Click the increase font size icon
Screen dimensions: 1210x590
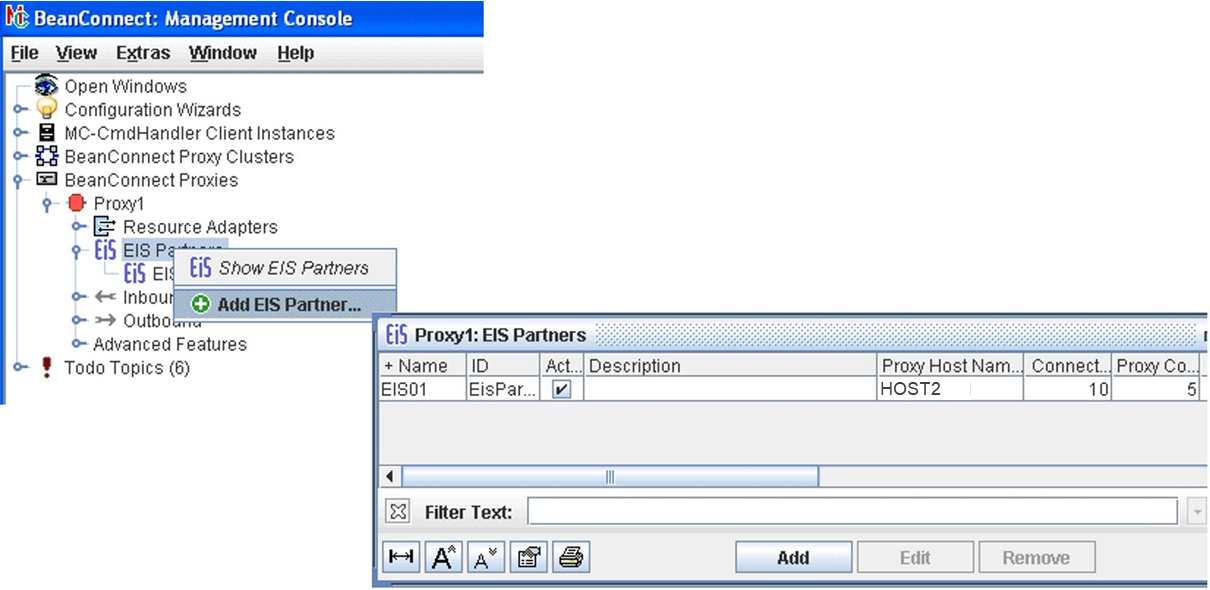pos(443,558)
